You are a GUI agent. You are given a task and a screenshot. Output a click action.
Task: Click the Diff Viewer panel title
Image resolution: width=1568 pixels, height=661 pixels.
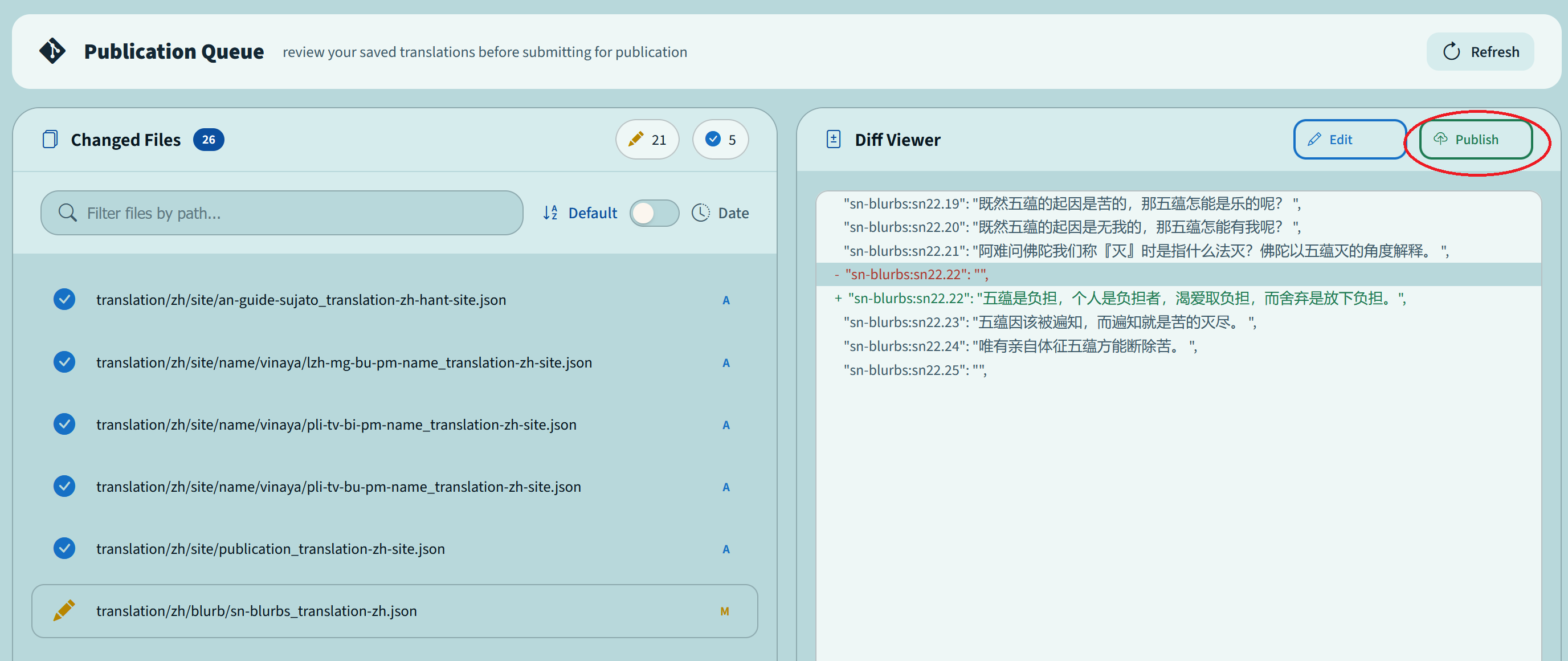click(x=897, y=140)
